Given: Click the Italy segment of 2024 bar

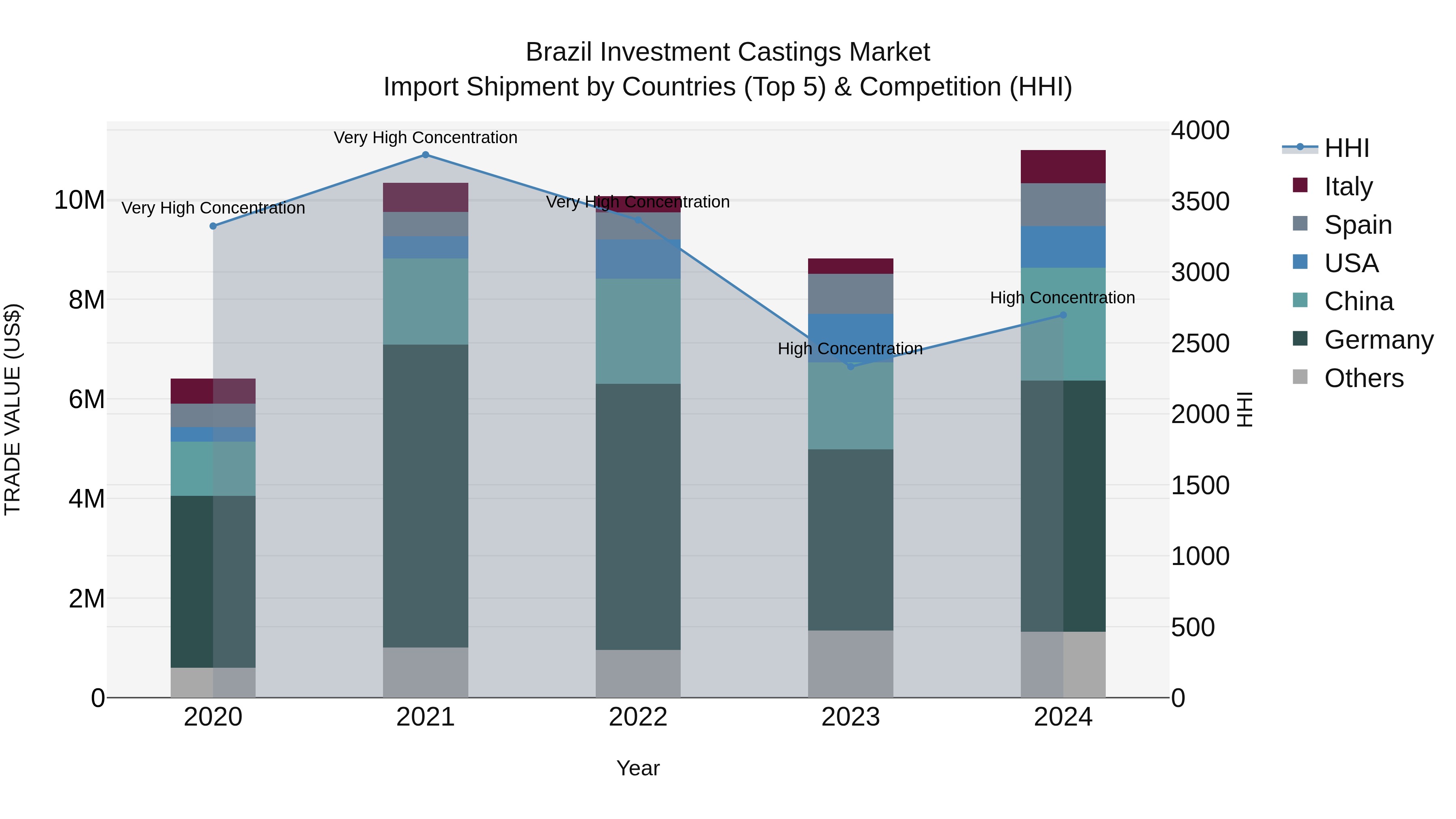Looking at the screenshot, I should click(x=1063, y=167).
